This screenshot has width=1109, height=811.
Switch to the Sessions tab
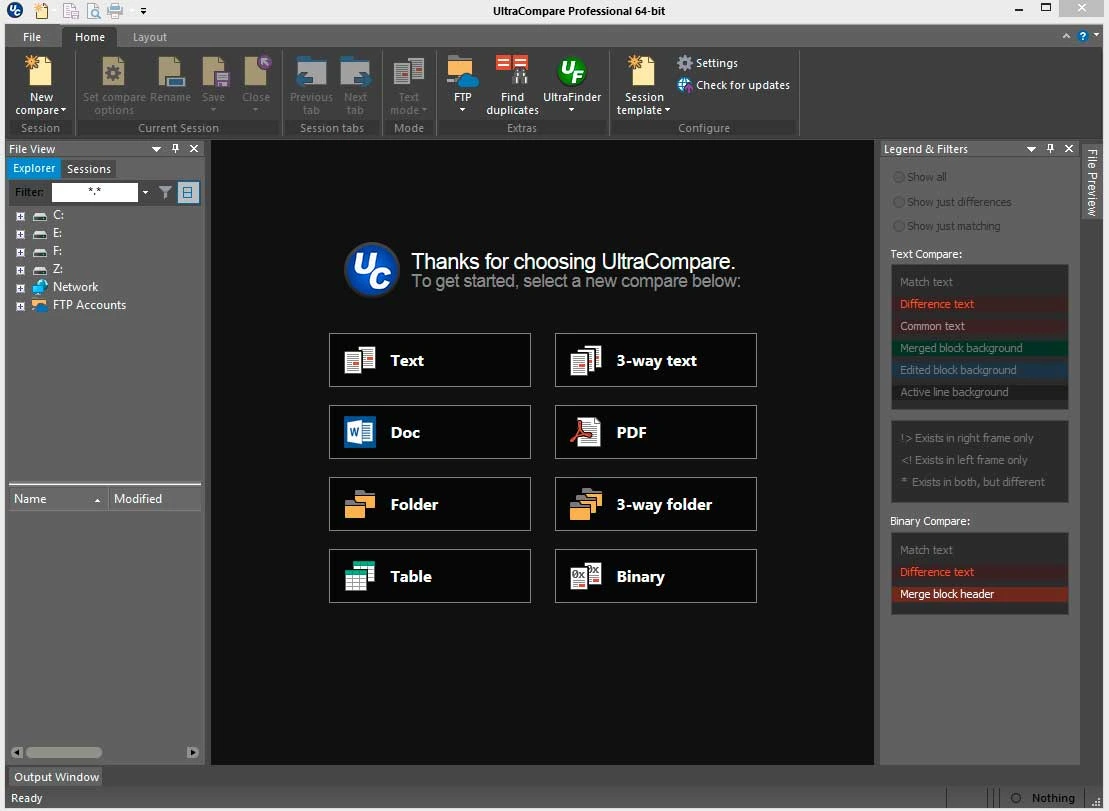click(x=89, y=169)
